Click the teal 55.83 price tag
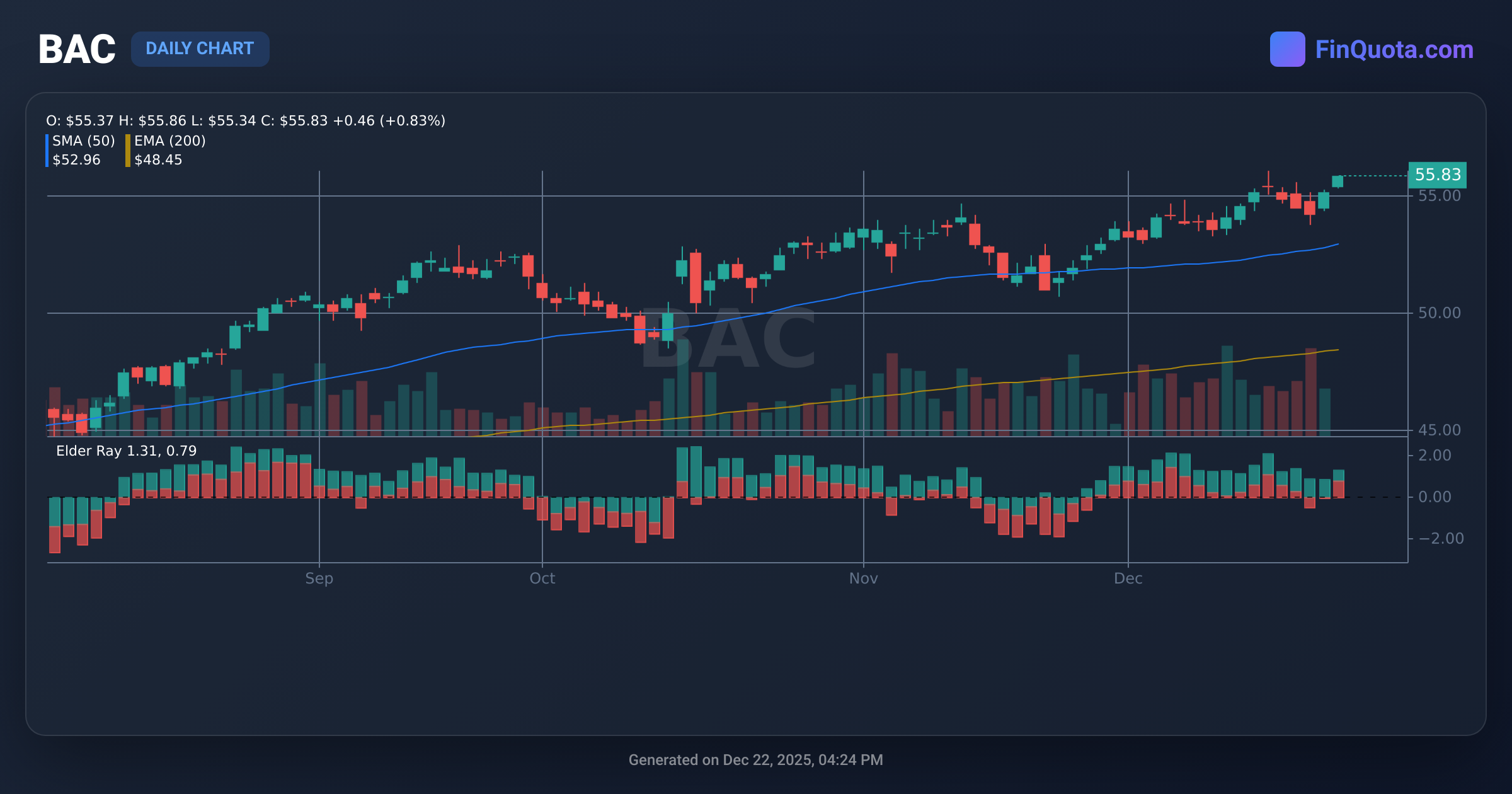 click(x=1438, y=175)
